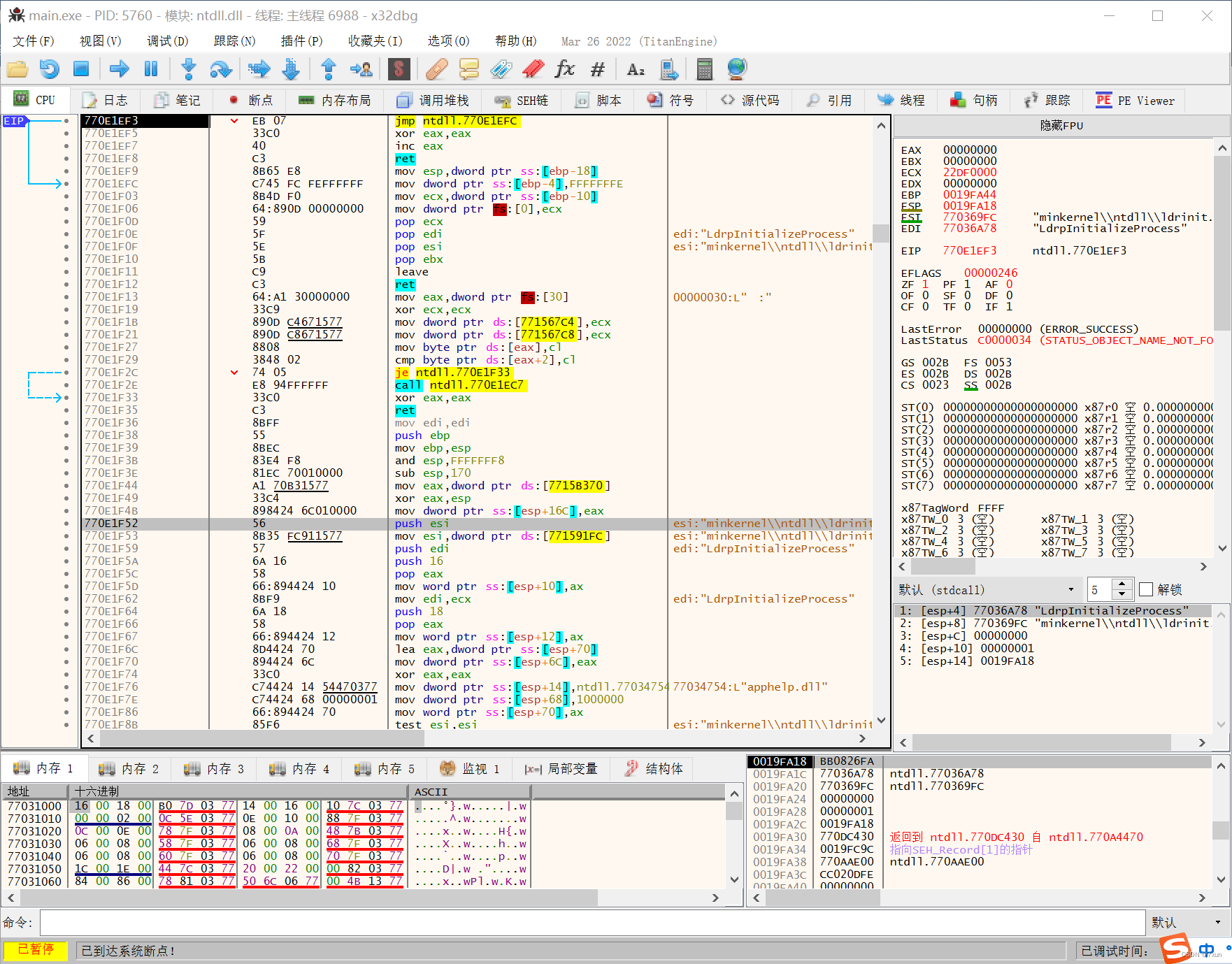The height and width of the screenshot is (964, 1232).
Task: Open comments toolbar icon
Action: (469, 69)
